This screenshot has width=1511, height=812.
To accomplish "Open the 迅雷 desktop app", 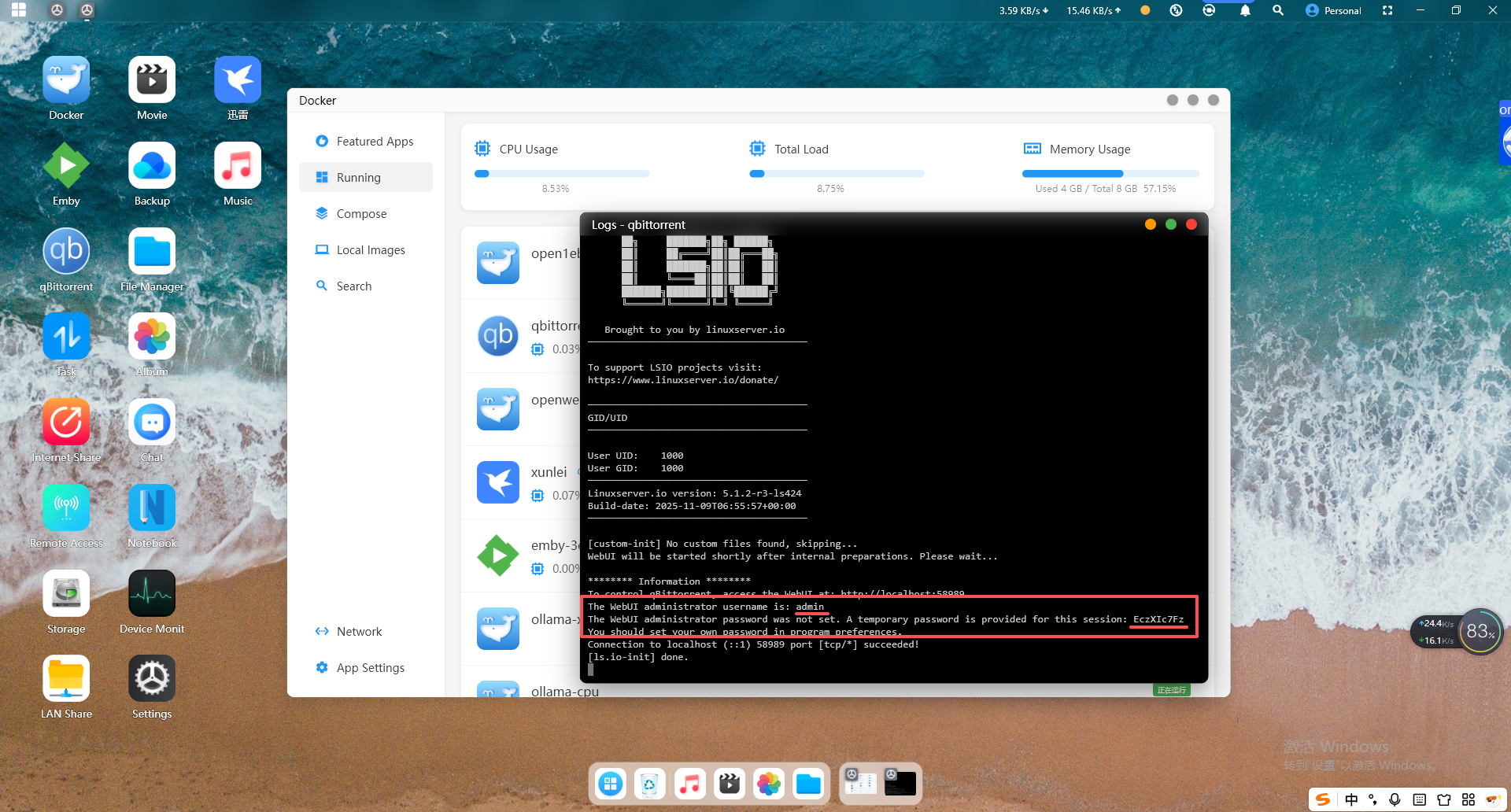I will coord(238,80).
